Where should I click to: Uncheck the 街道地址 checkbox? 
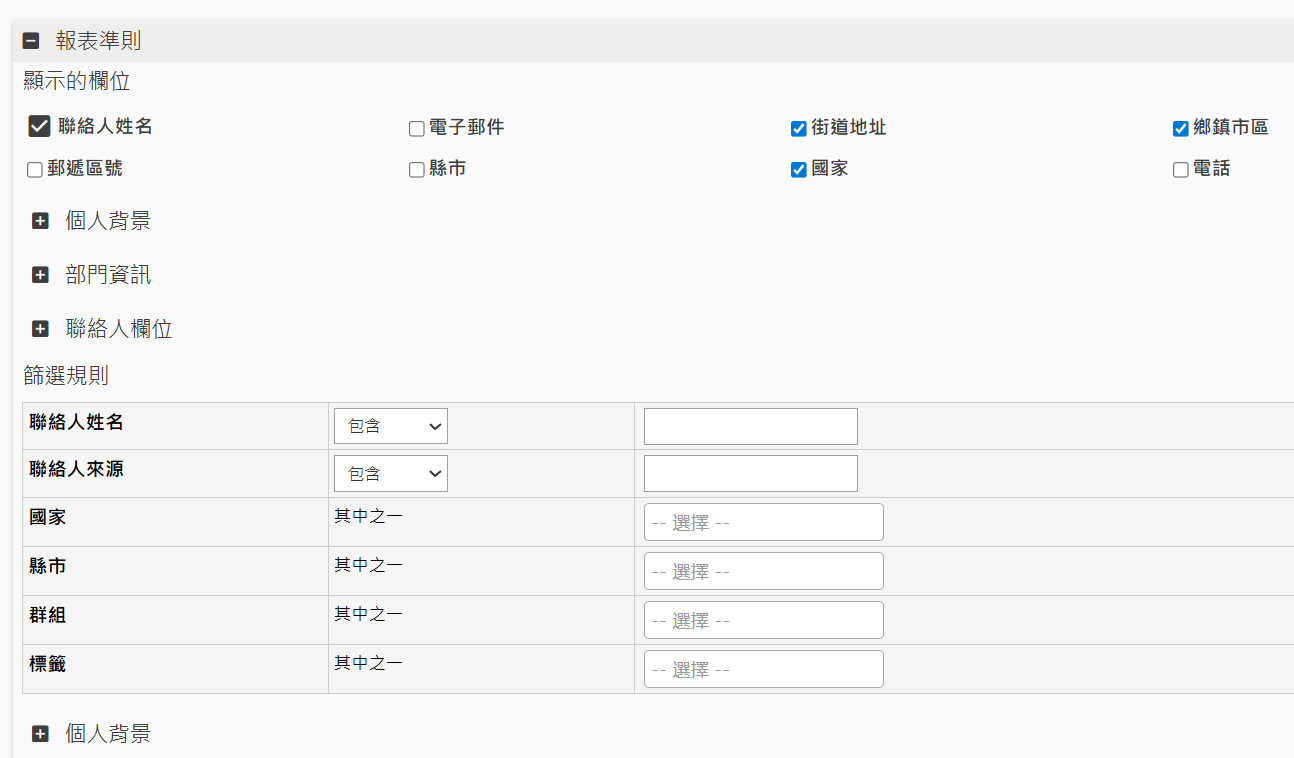click(x=798, y=128)
